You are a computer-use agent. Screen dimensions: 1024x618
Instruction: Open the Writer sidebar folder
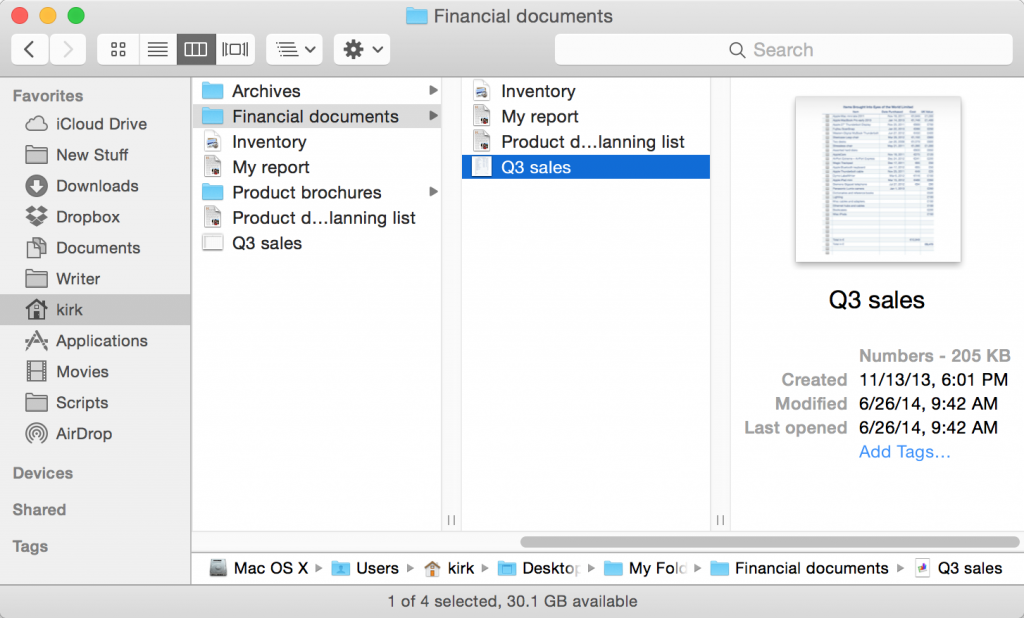pyautogui.click(x=95, y=279)
